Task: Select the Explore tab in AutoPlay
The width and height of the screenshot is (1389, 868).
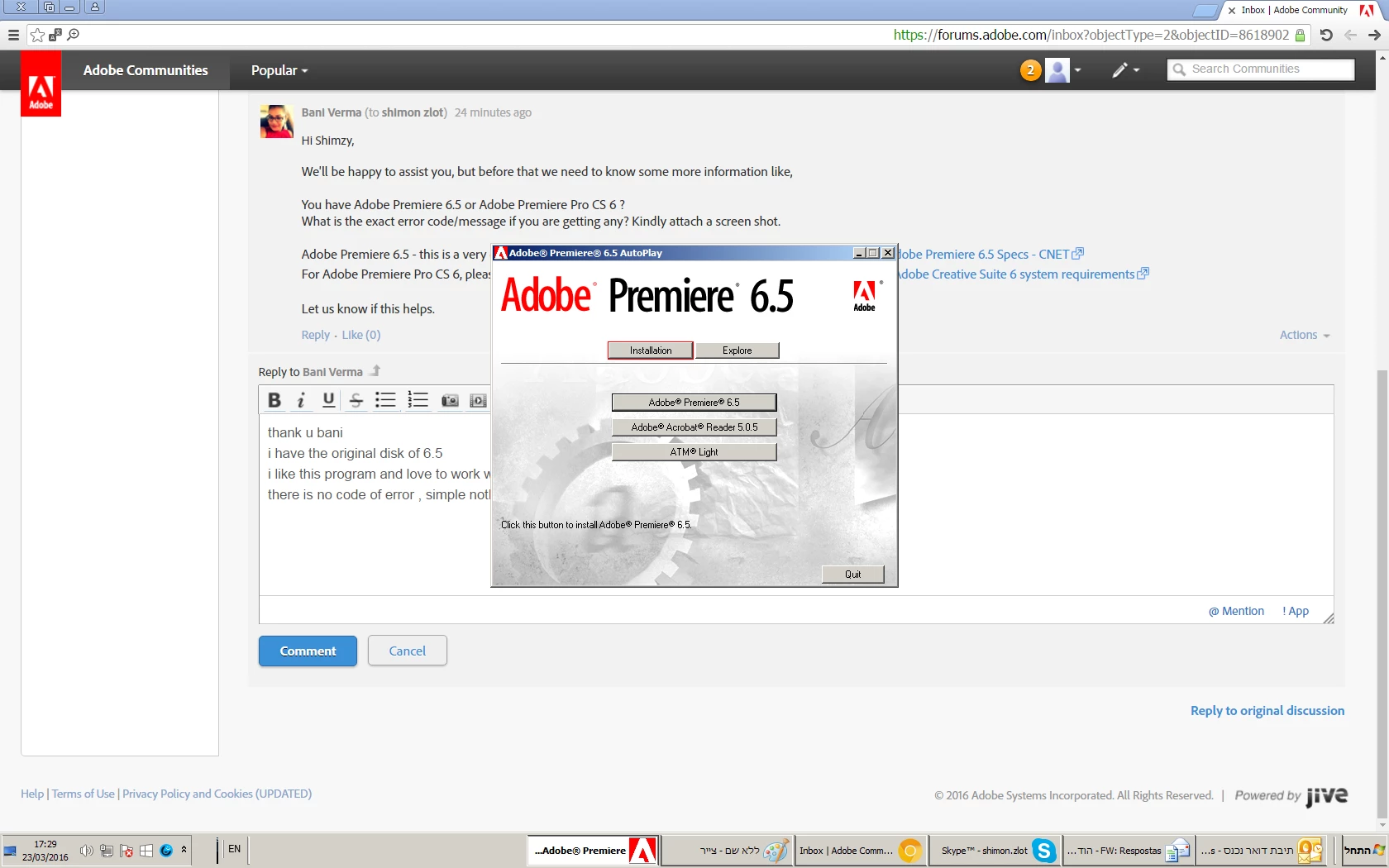Action: pyautogui.click(x=737, y=351)
